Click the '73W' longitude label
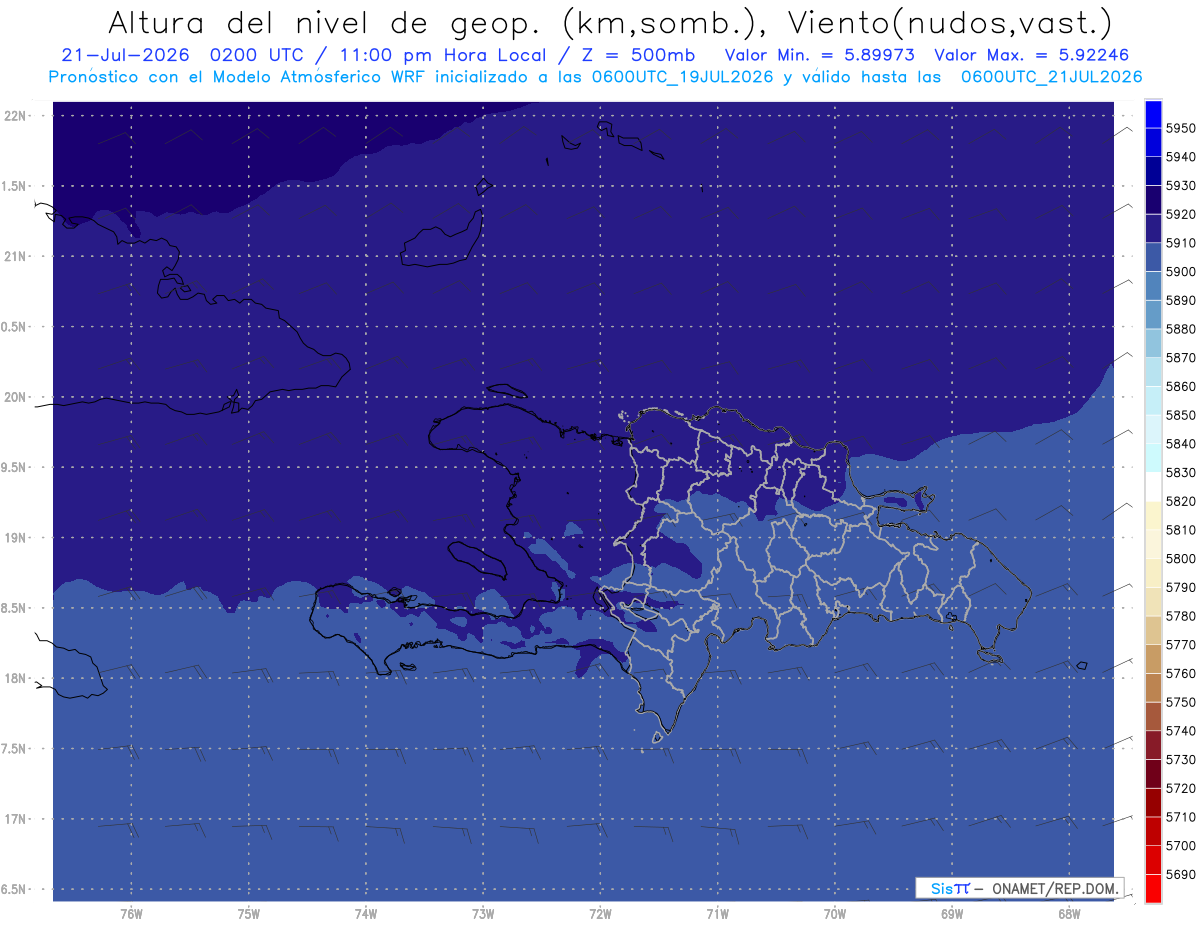Screen dimensions: 1200x927 pos(483,914)
